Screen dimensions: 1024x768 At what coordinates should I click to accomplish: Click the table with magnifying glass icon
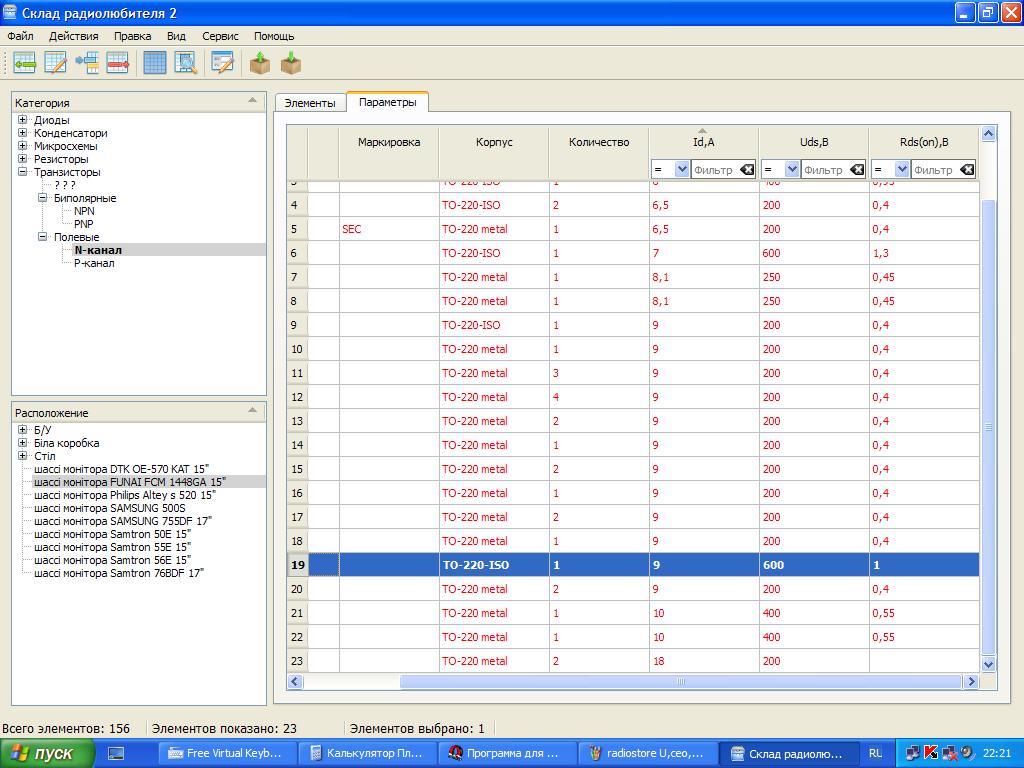(x=186, y=63)
